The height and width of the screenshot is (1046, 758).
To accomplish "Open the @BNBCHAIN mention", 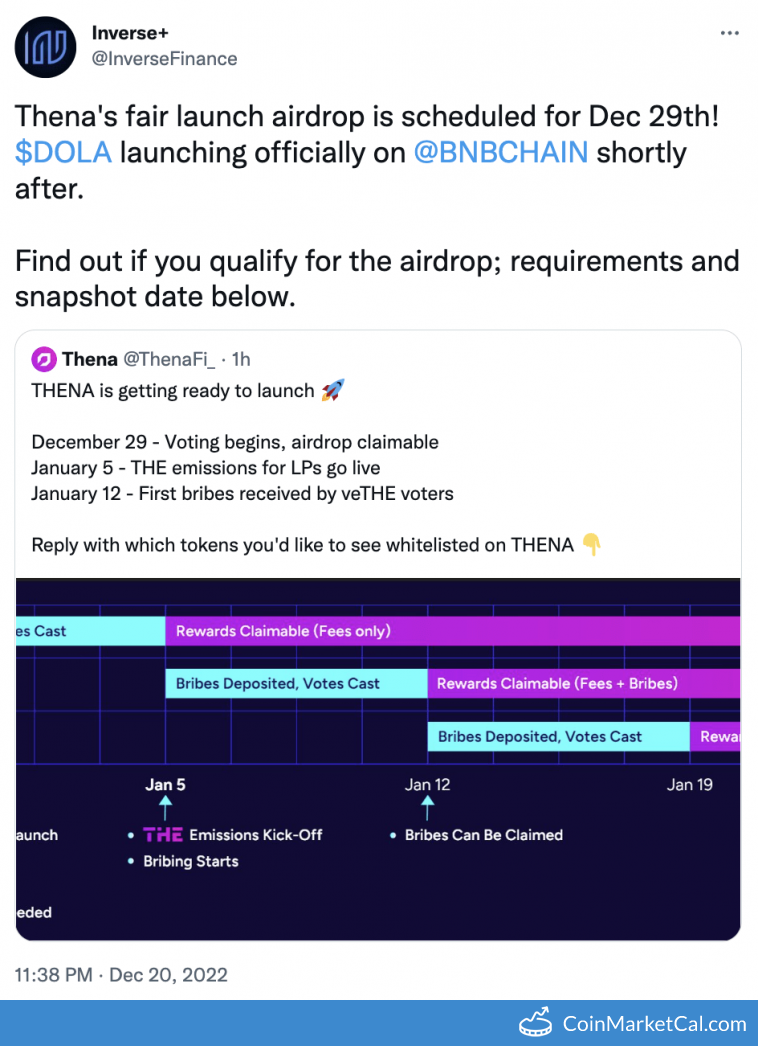I will [x=500, y=151].
